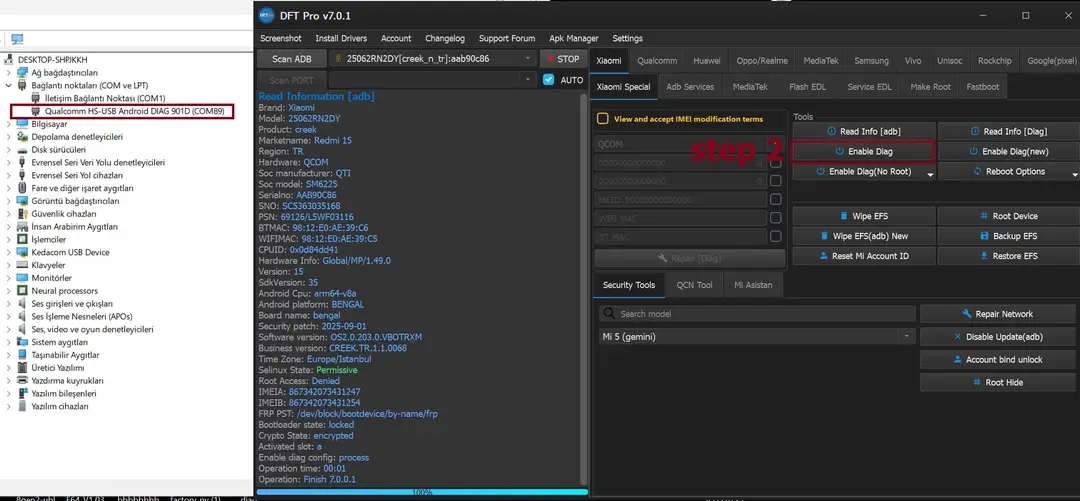Open the Settings menu in DFT Pro
Image resolution: width=1080 pixels, height=501 pixels.
coord(627,39)
